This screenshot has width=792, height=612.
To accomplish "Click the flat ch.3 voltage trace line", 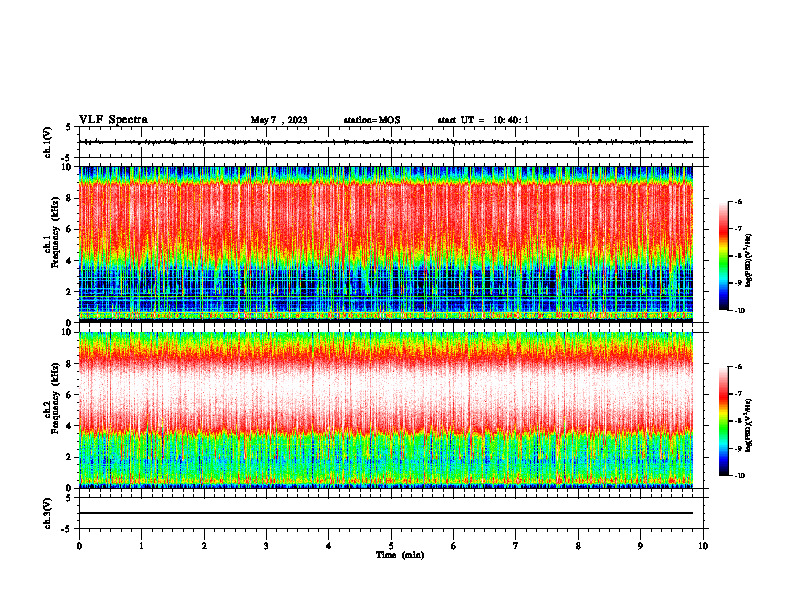I will click(x=386, y=513).
